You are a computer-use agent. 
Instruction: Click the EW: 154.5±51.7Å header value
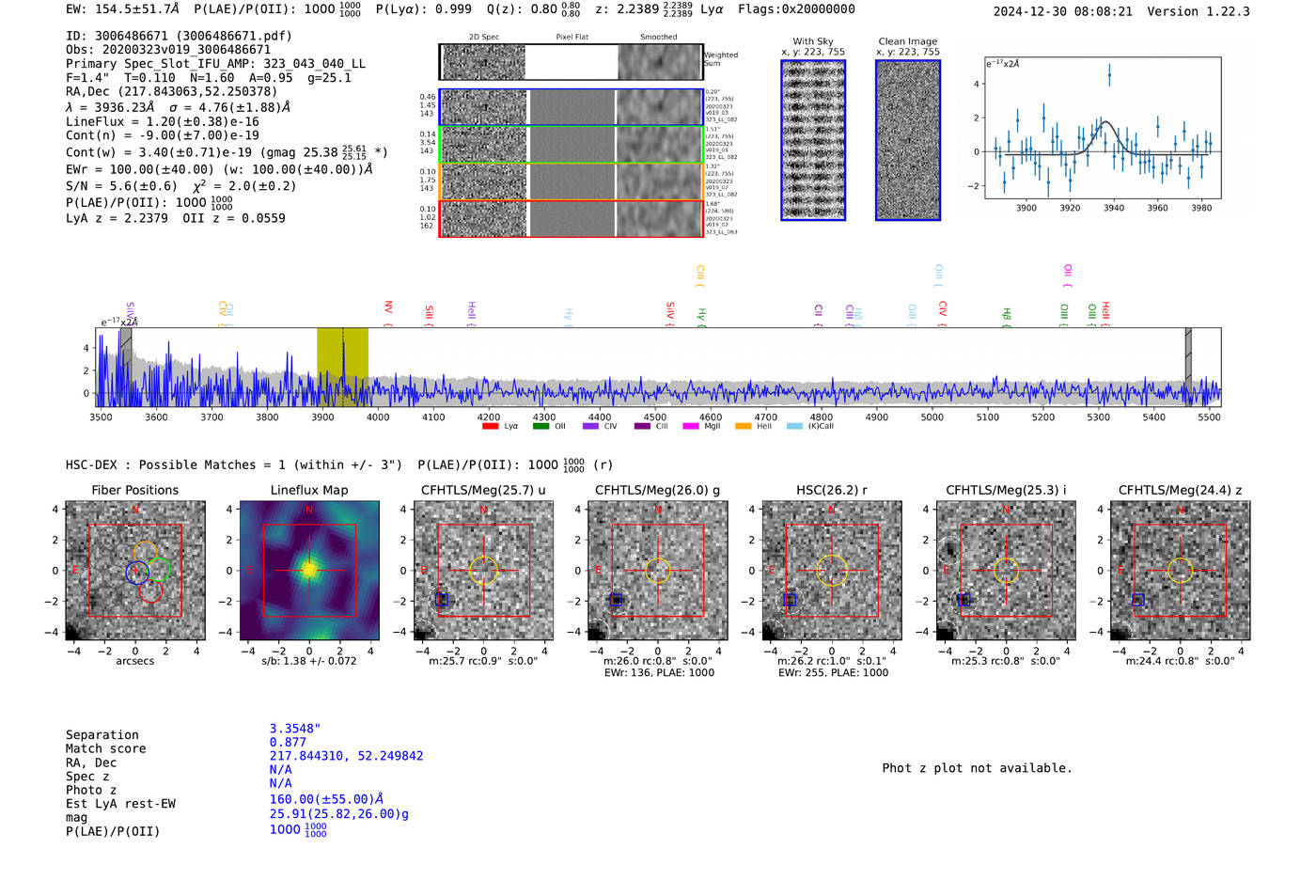(x=122, y=9)
